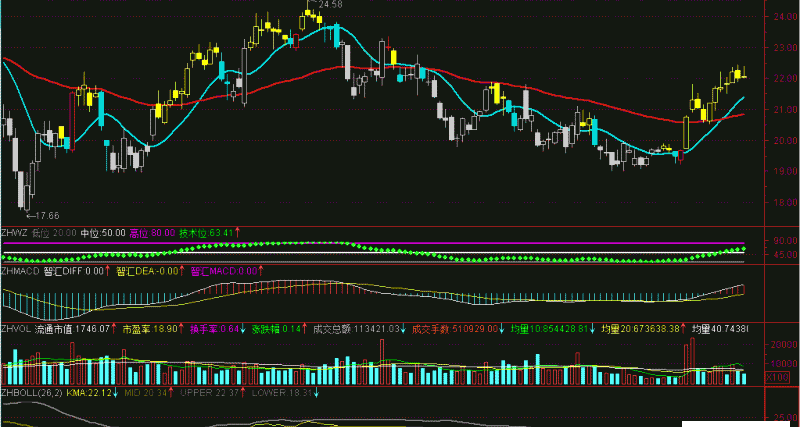Click the up arrow after 智汇MACD value
The height and width of the screenshot is (427, 800).
click(261, 271)
